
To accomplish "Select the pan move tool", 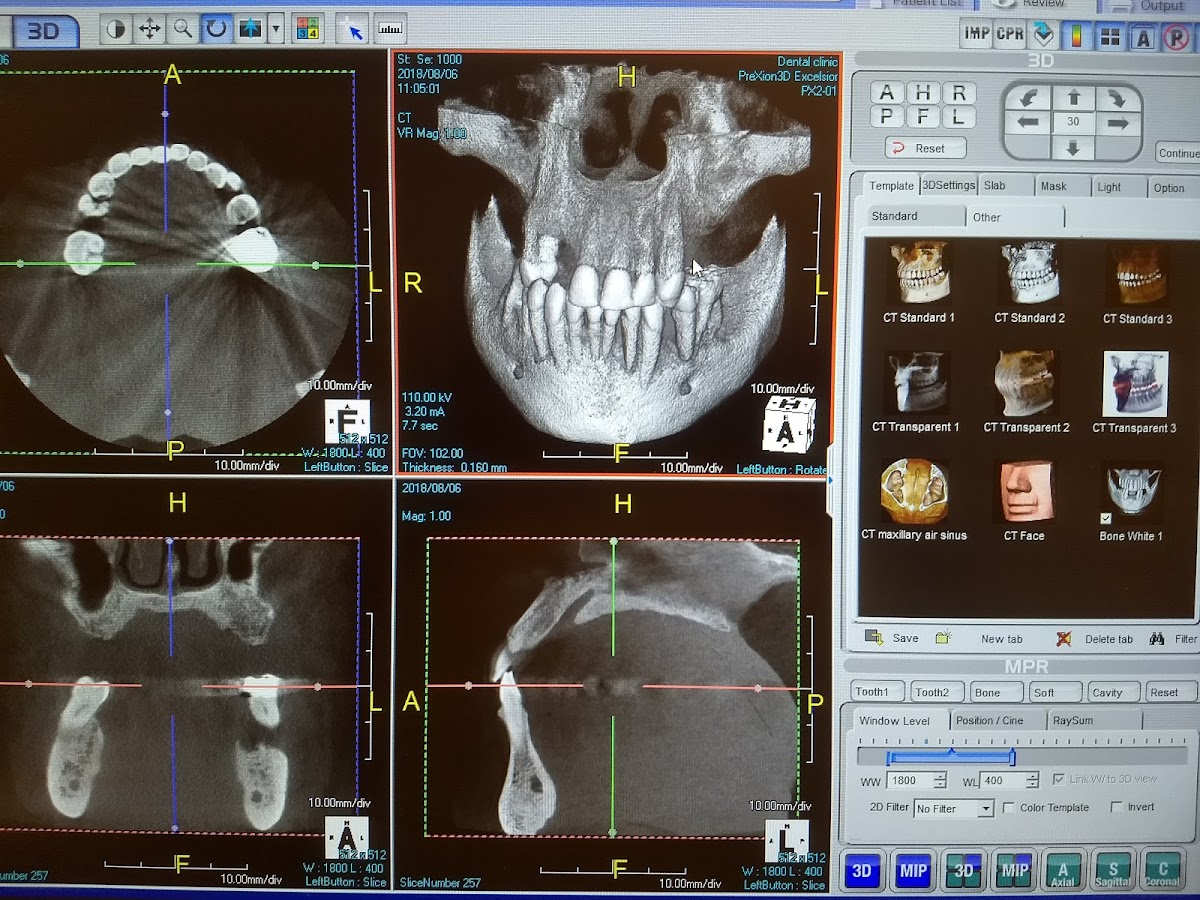I will pos(149,29).
